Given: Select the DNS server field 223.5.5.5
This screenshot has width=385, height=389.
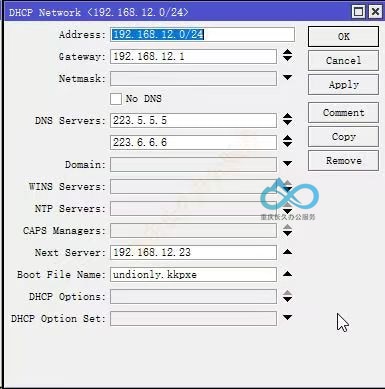Looking at the screenshot, I should click(x=193, y=120).
